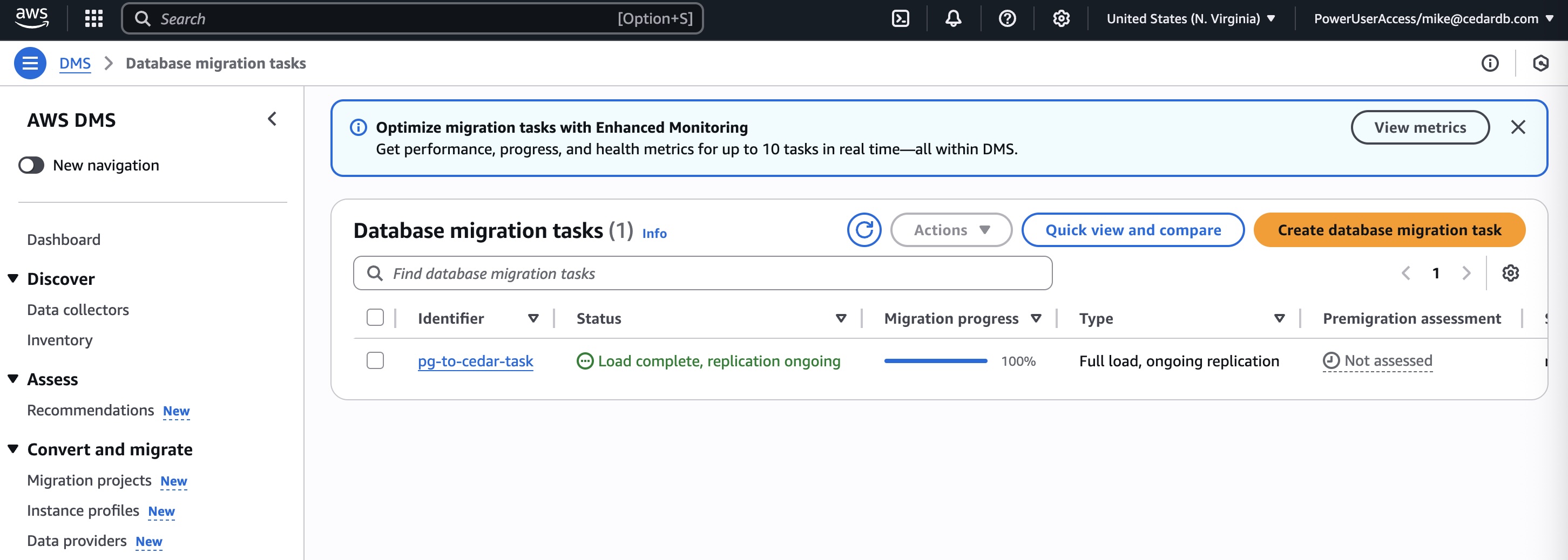Open the AWS services grid menu
1568x560 pixels.
click(94, 19)
